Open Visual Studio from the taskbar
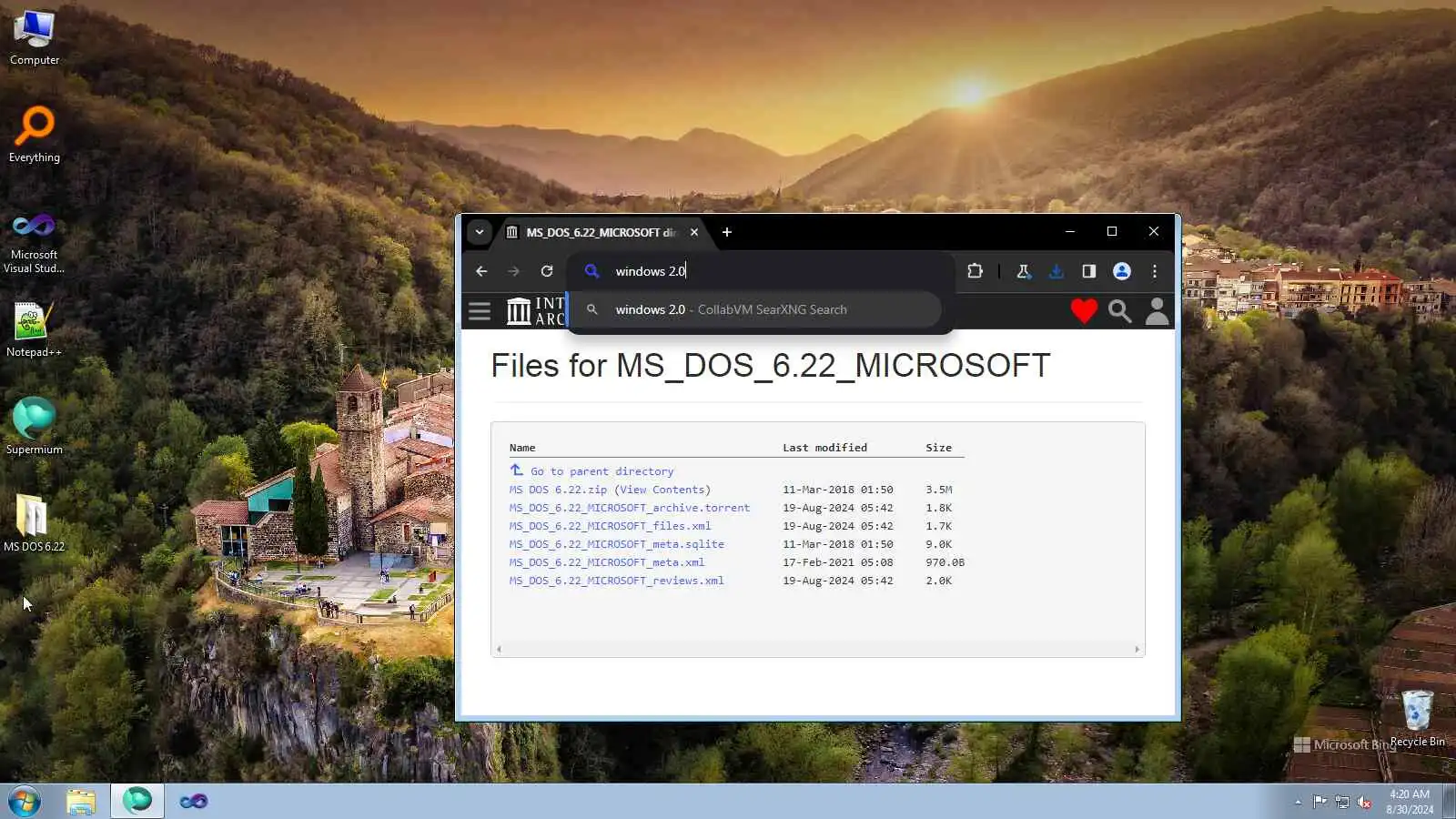 tap(194, 802)
